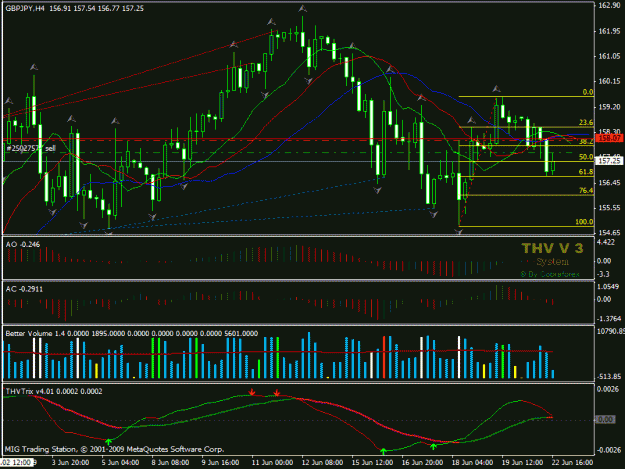Click the 8 Jun 08:00 time label
The width and height of the screenshot is (625, 469).
[x=170, y=462]
